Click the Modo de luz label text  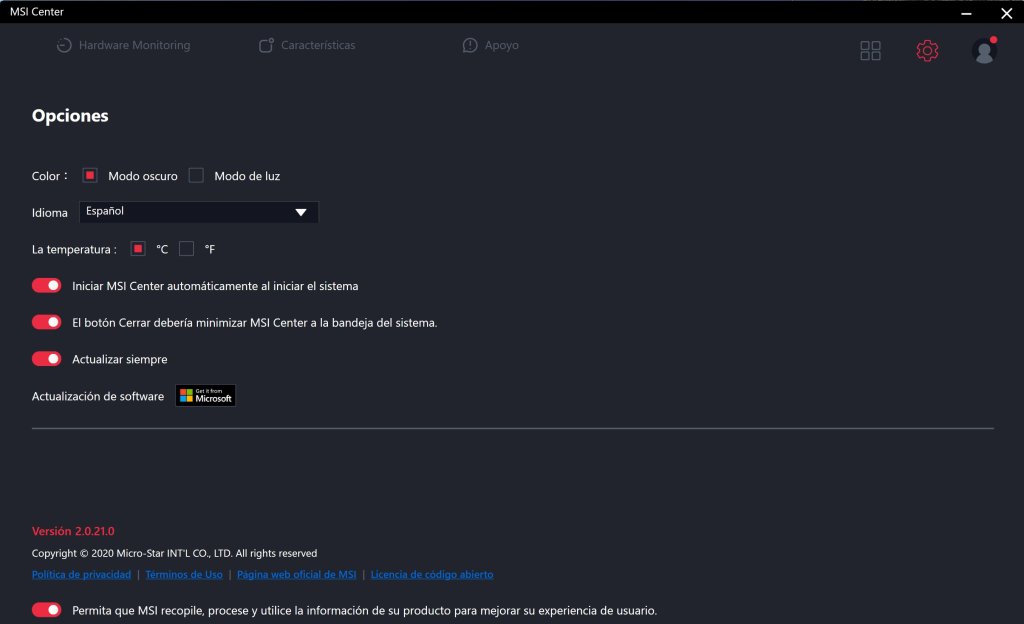(x=247, y=176)
